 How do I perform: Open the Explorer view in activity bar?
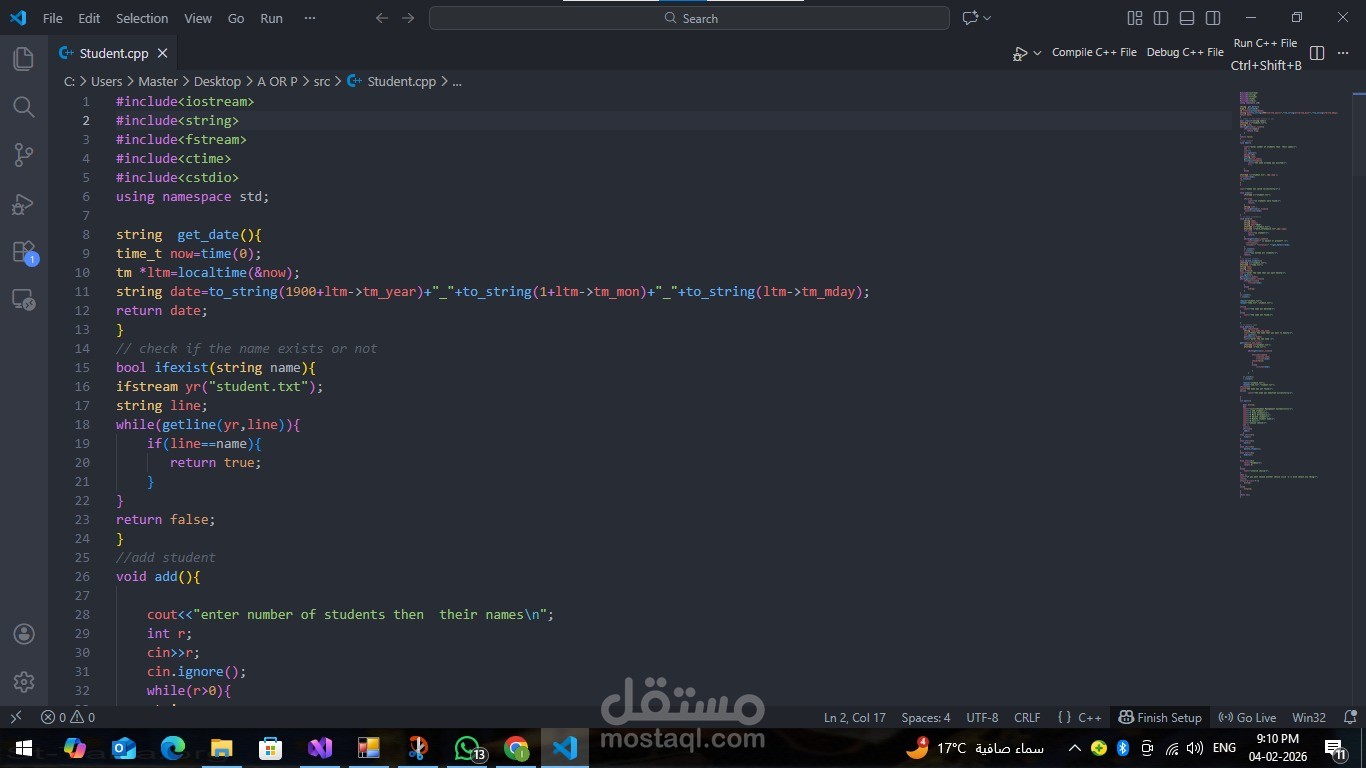pos(24,59)
